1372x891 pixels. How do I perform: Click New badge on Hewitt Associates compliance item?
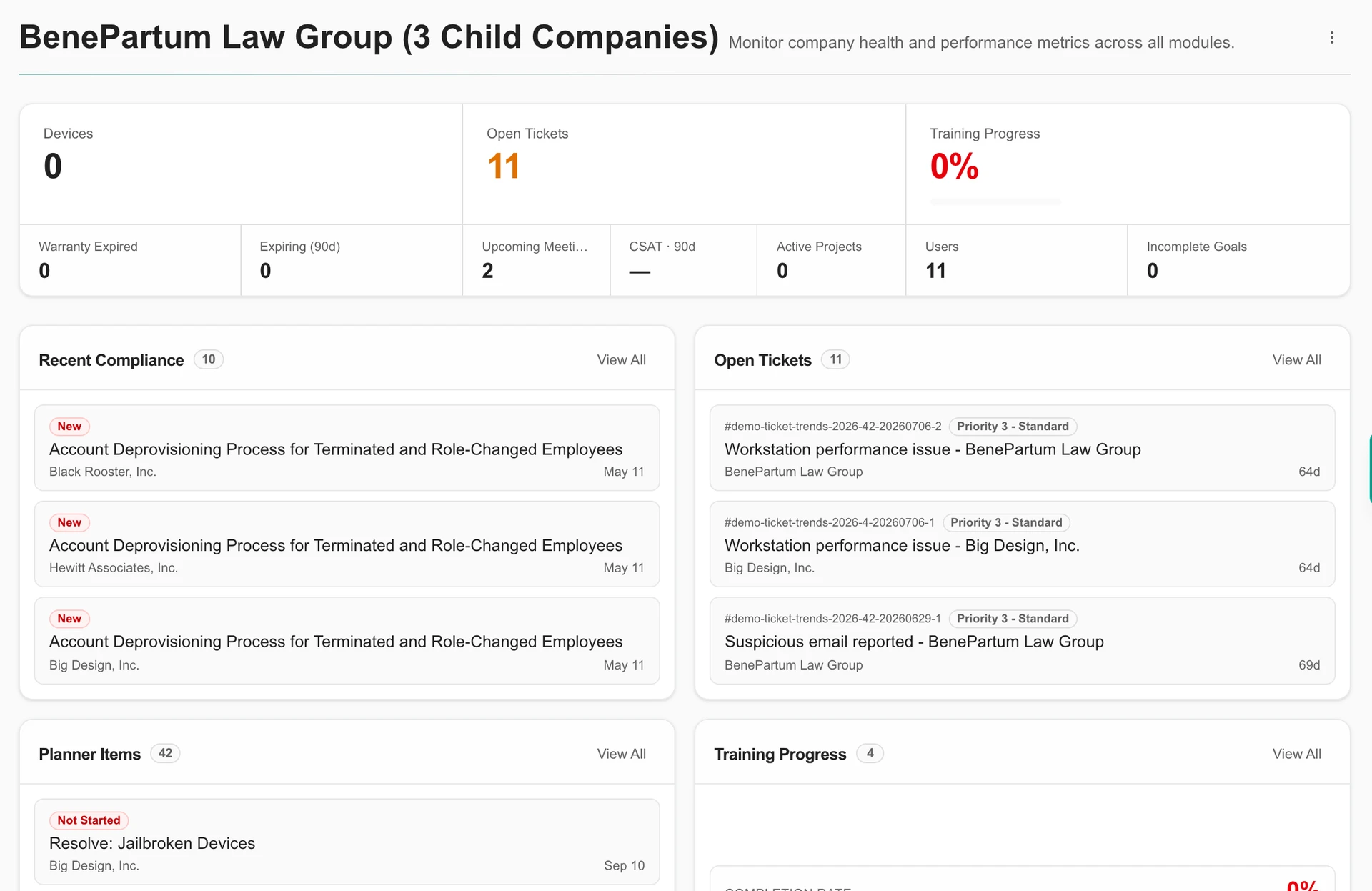(x=69, y=522)
